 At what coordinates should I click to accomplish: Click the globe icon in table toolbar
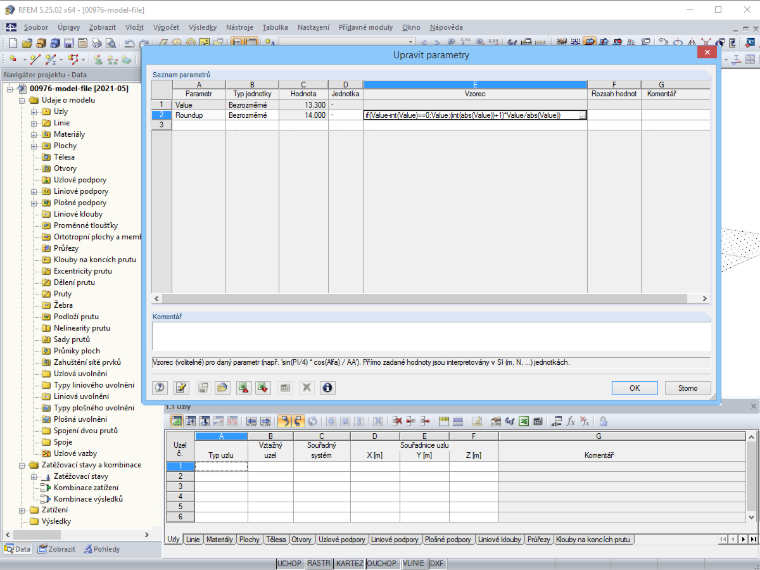pos(313,421)
